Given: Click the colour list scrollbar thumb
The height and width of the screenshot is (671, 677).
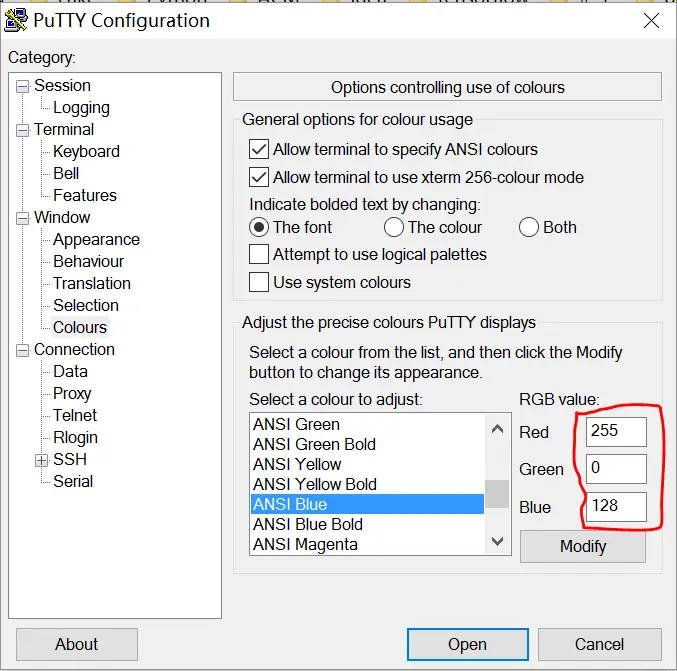Looking at the screenshot, I should (x=497, y=494).
